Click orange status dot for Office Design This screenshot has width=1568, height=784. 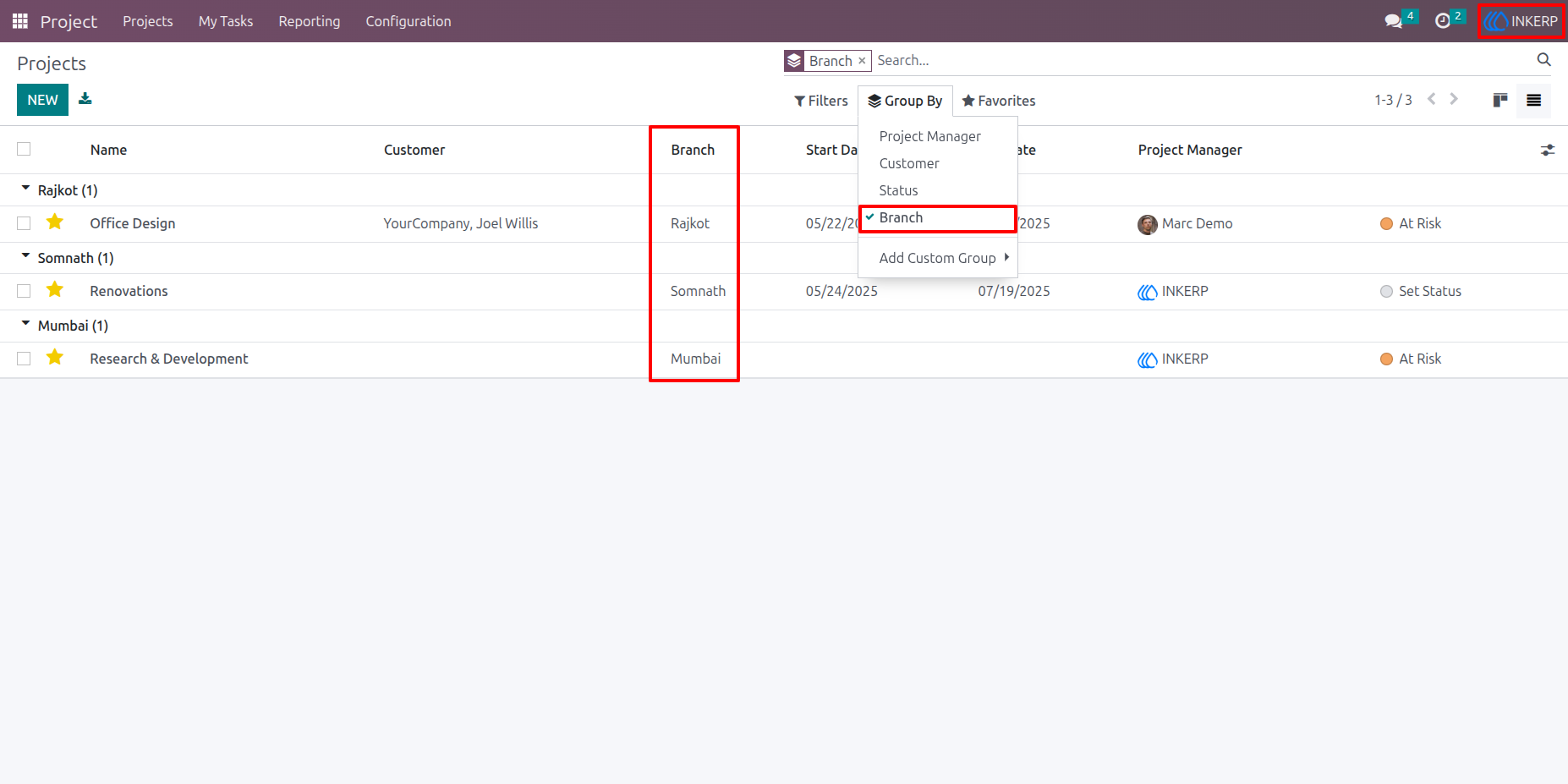(x=1386, y=224)
